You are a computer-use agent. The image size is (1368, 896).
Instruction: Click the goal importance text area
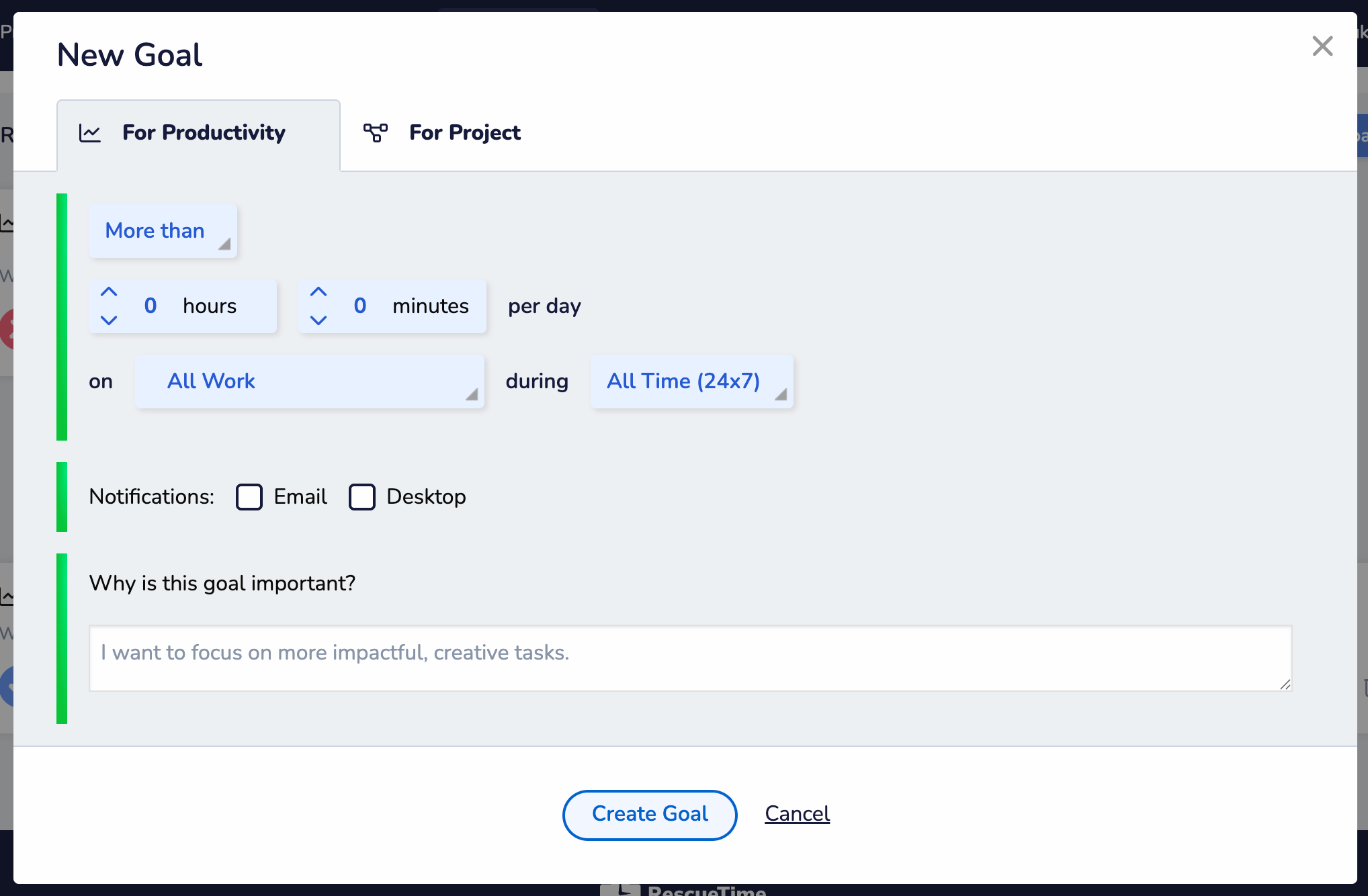tap(690, 658)
